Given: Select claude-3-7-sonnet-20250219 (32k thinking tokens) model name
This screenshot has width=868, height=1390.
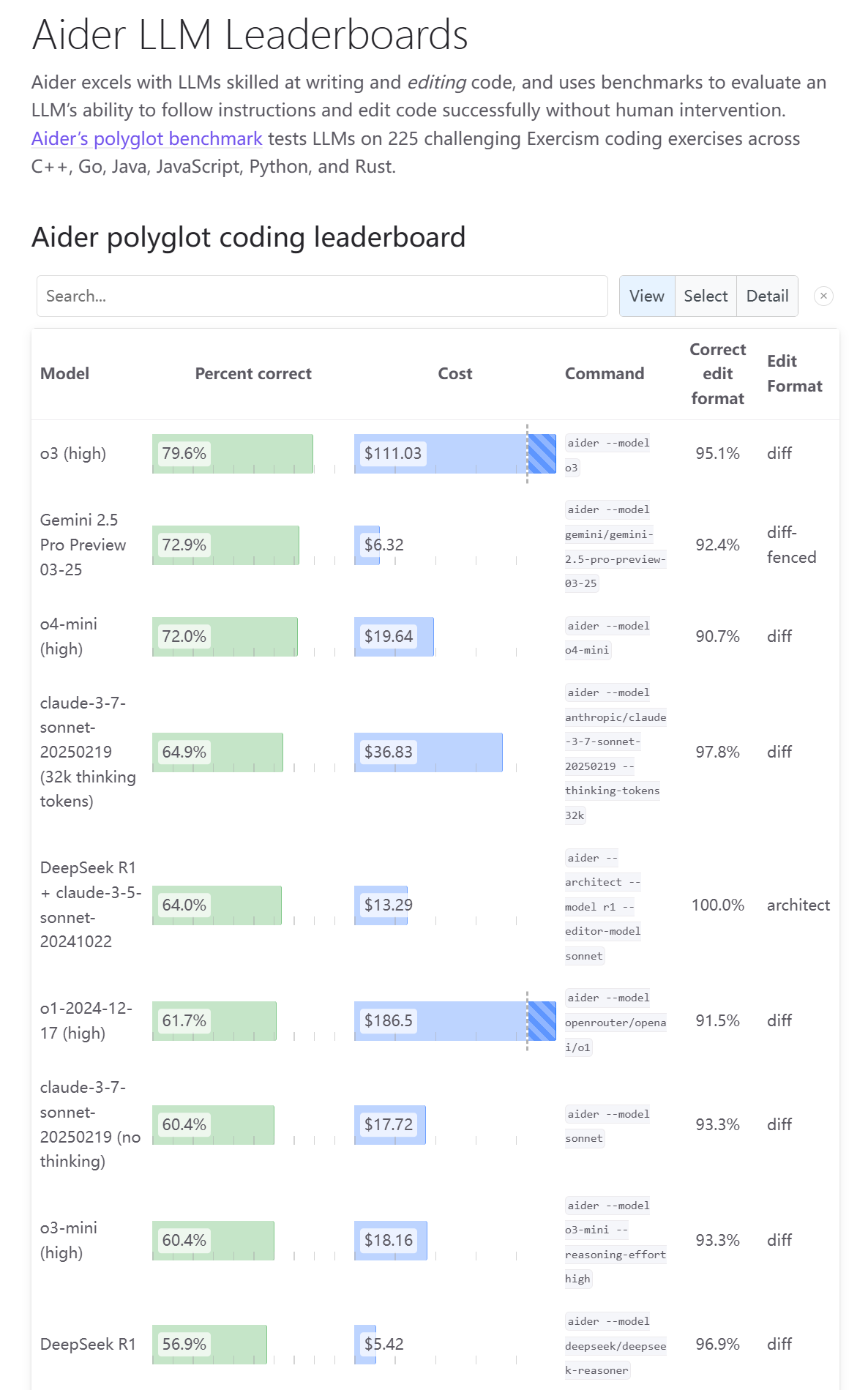Looking at the screenshot, I should 88,752.
